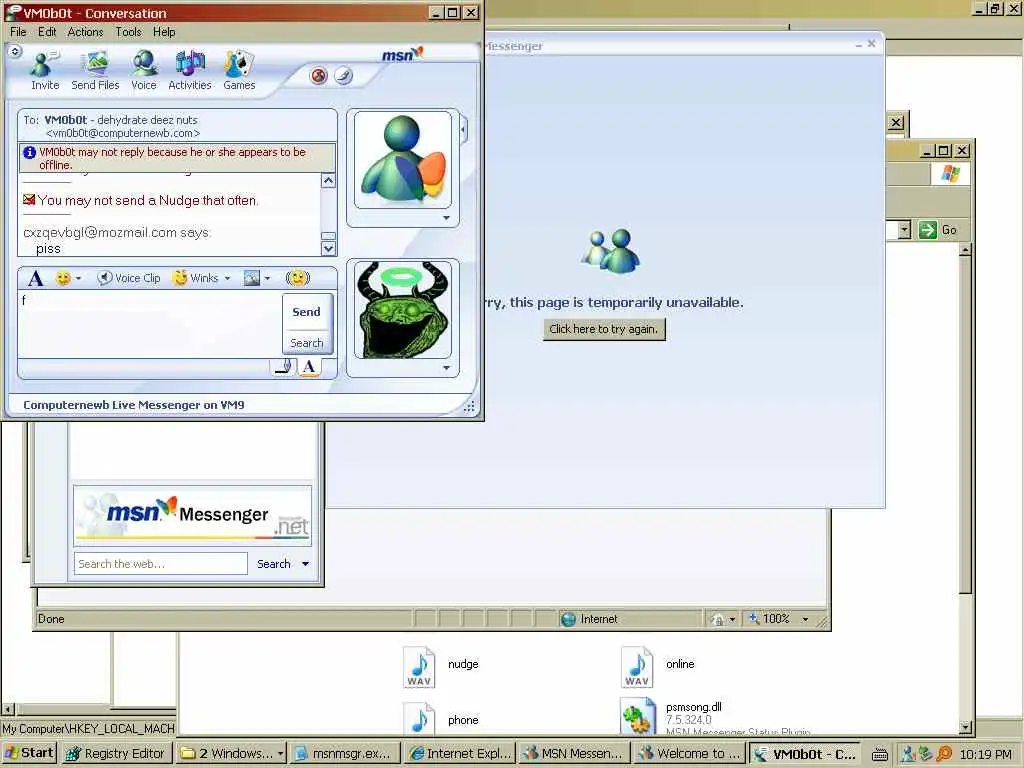Click Search link in MSN Messenger window
Screen dimensions: 1024x768
(x=274, y=564)
